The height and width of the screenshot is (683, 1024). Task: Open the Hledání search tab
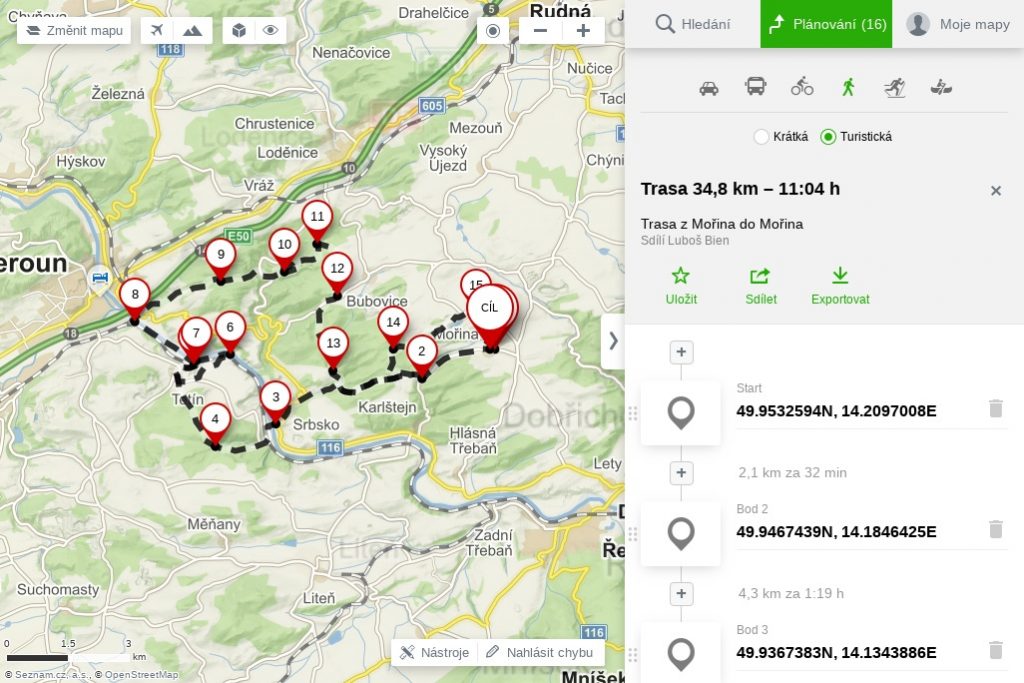click(x=693, y=24)
